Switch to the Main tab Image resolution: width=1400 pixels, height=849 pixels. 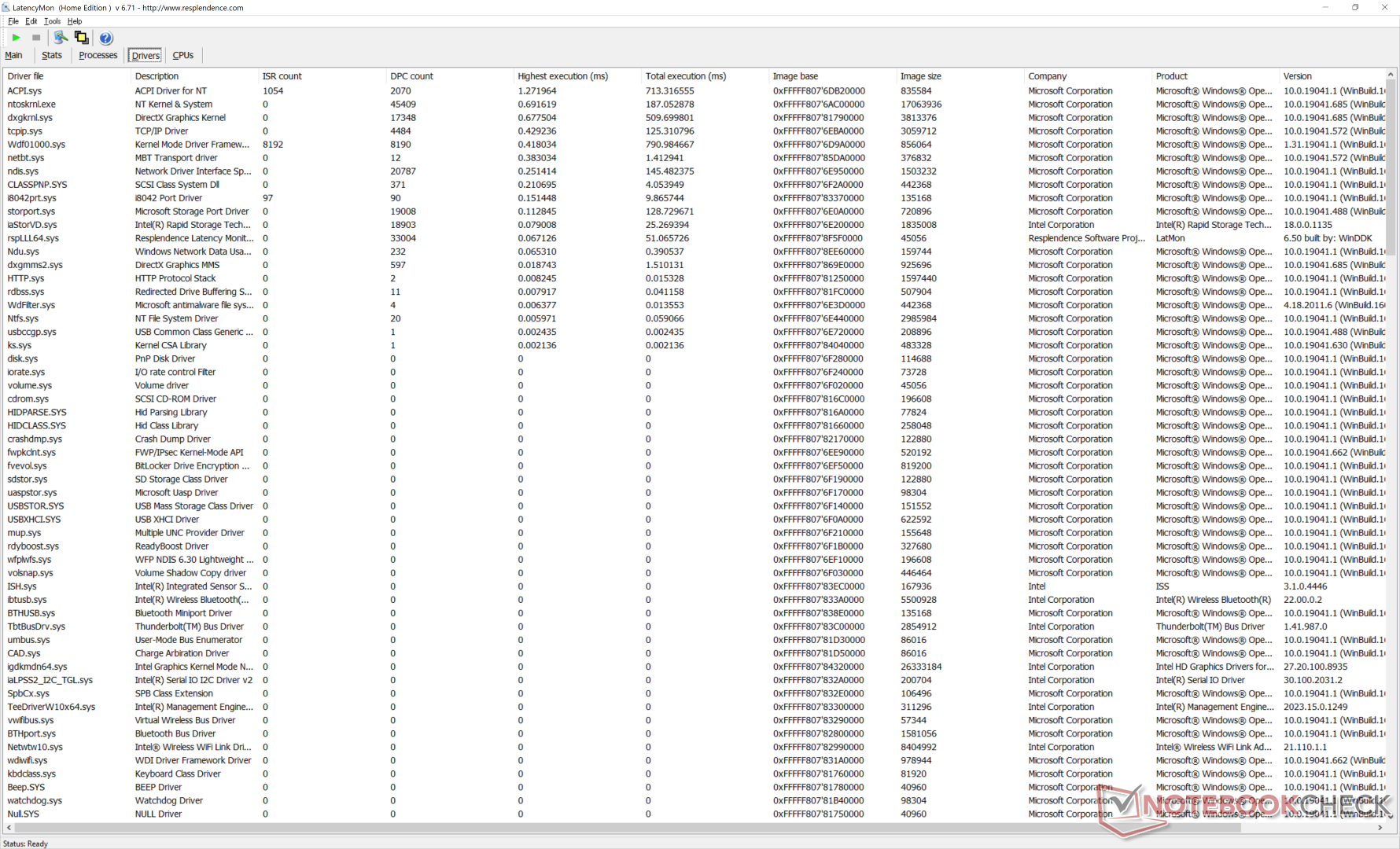13,55
